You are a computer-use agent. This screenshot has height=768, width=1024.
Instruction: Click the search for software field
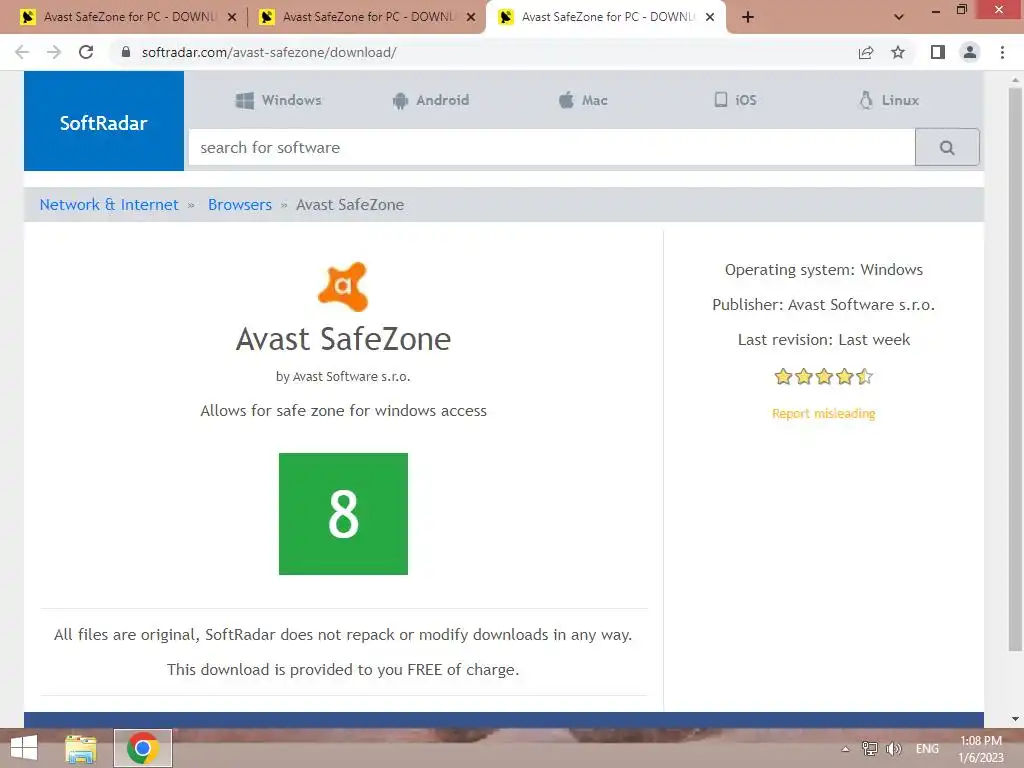[552, 148]
